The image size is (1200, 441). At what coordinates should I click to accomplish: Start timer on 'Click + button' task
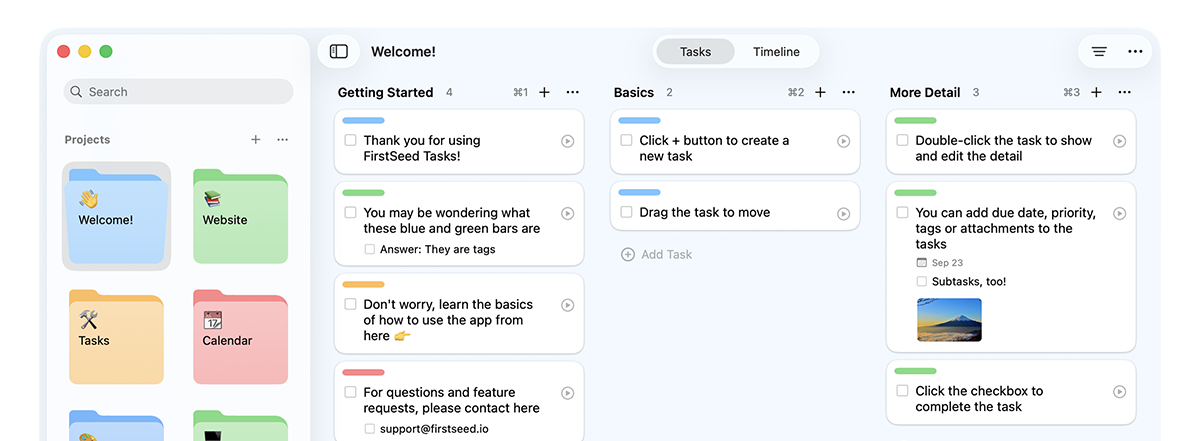pos(843,141)
